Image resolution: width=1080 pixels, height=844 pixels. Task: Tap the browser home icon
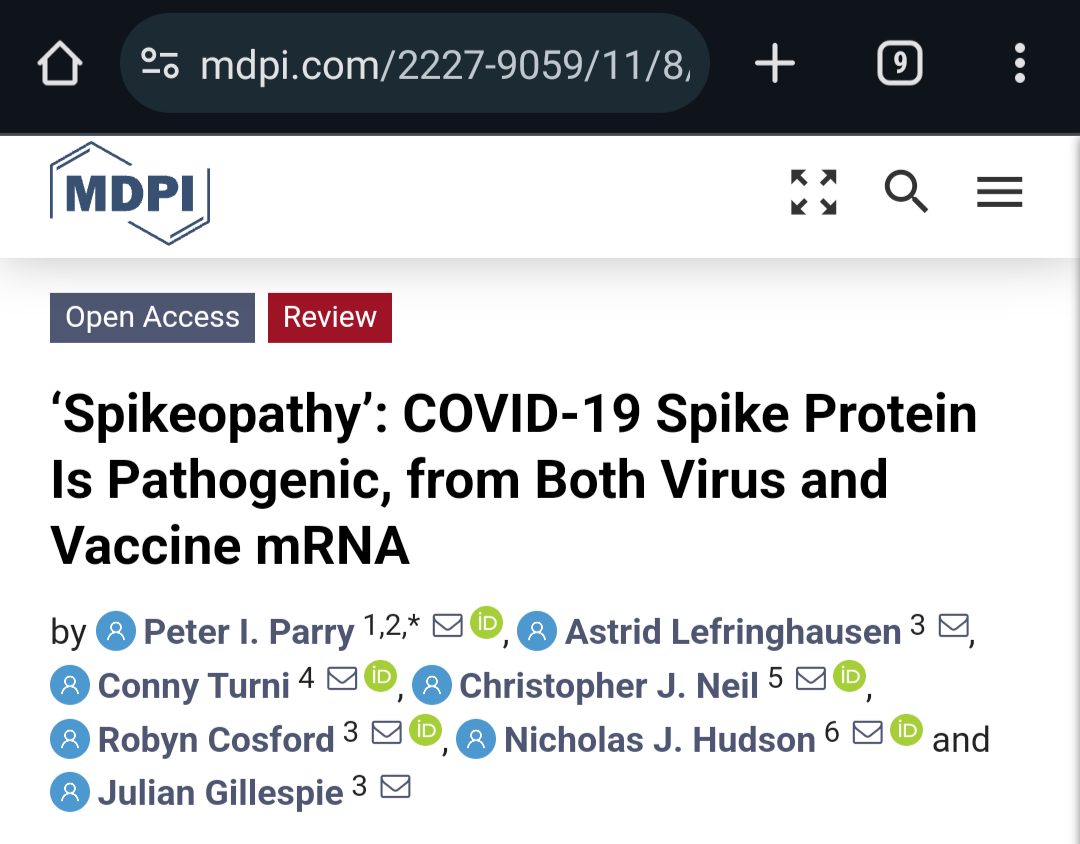click(60, 65)
